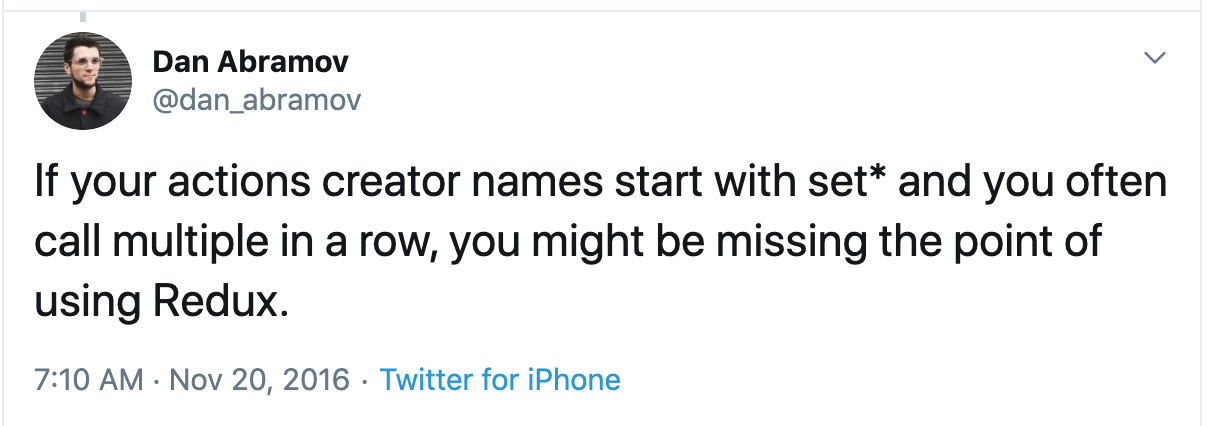Click Dan Abramov's profile photo
Image resolution: width=1208 pixels, height=426 pixels.
pyautogui.click(x=83, y=81)
